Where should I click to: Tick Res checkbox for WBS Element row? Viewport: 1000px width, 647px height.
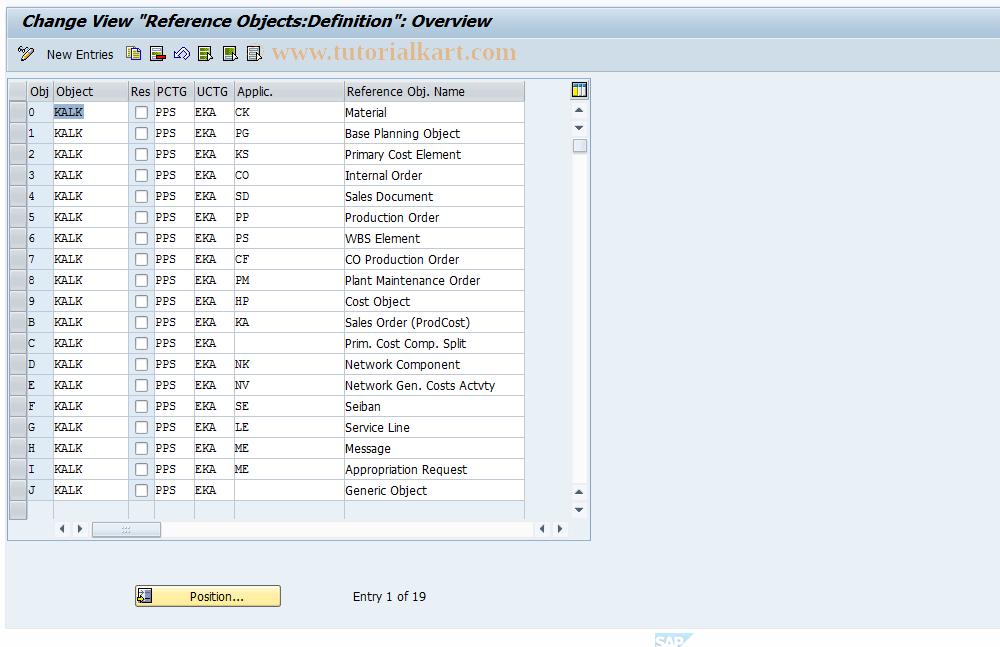pyautogui.click(x=141, y=239)
